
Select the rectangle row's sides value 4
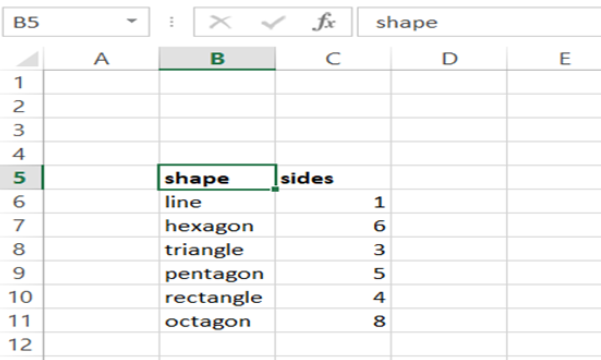(x=333, y=296)
